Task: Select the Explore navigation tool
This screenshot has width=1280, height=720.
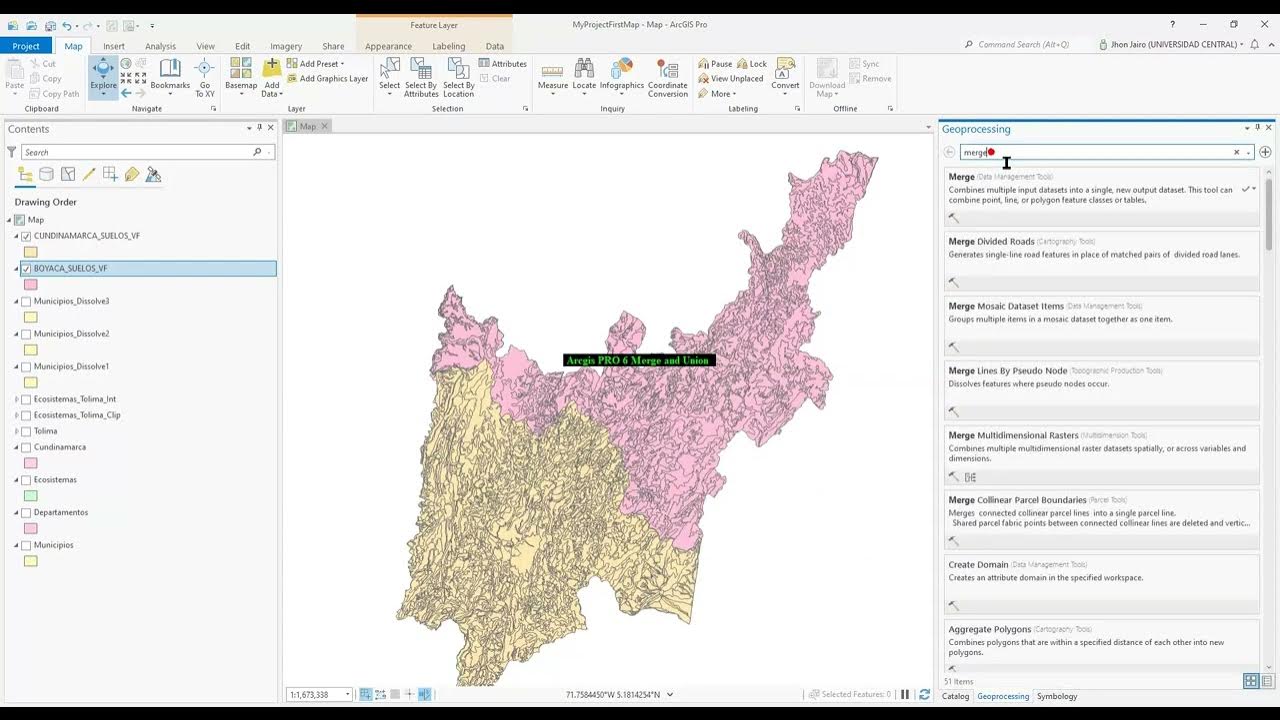Action: pos(103,76)
